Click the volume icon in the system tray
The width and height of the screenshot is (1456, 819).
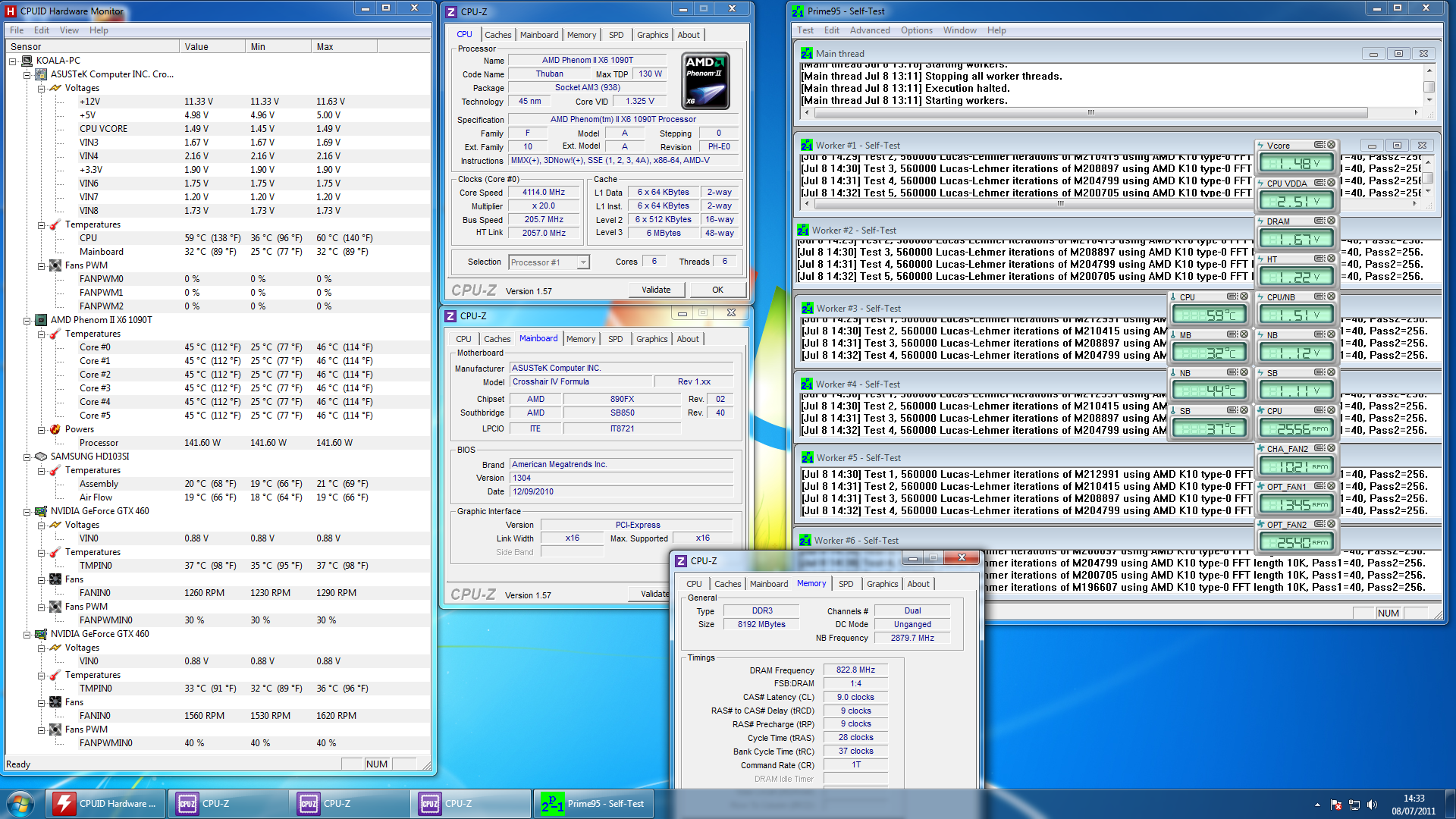point(1373,803)
